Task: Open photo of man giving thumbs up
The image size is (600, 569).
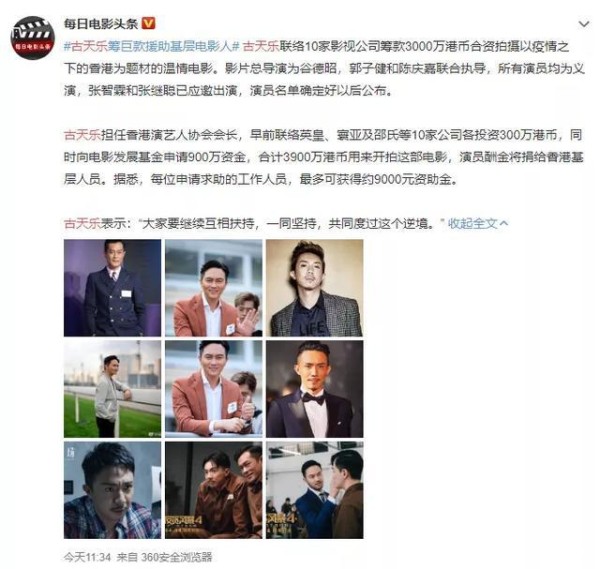Action: click(x=214, y=389)
